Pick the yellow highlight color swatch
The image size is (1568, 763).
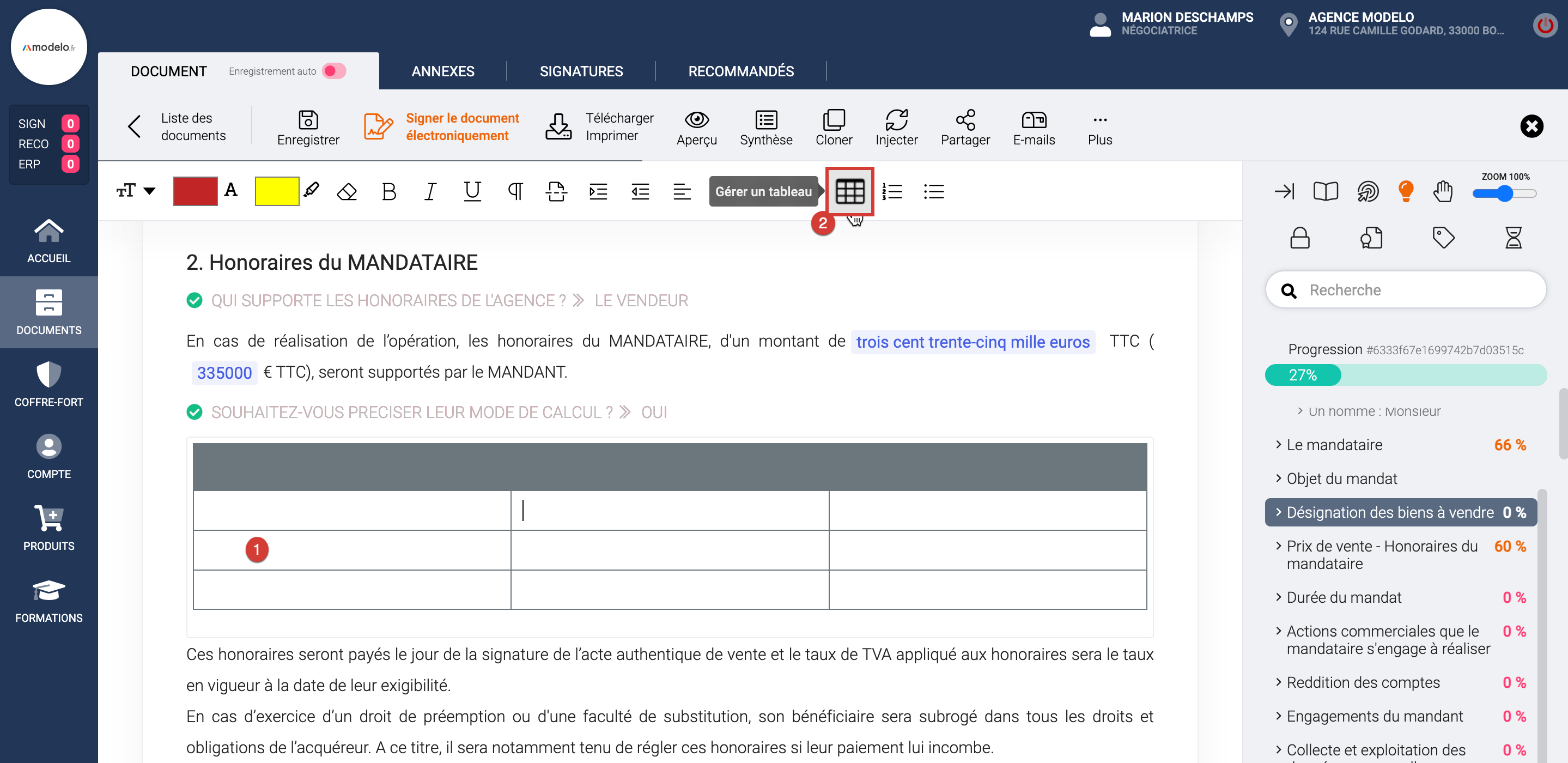(x=276, y=191)
